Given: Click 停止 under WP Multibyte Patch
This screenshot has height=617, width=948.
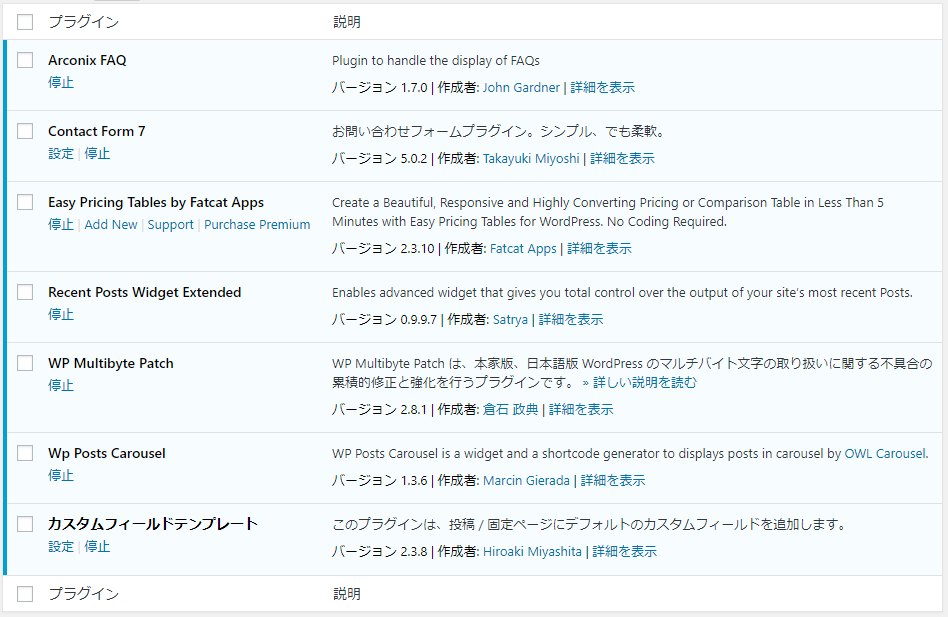Looking at the screenshot, I should [x=61, y=385].
